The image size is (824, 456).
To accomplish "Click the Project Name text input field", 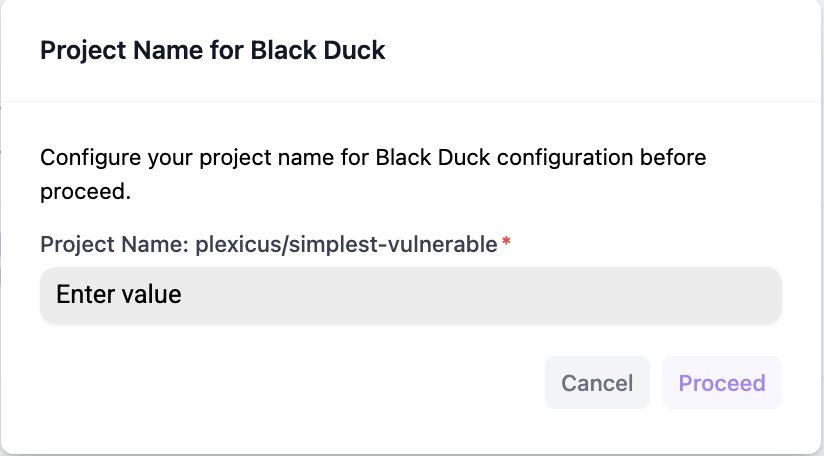I will point(410,295).
